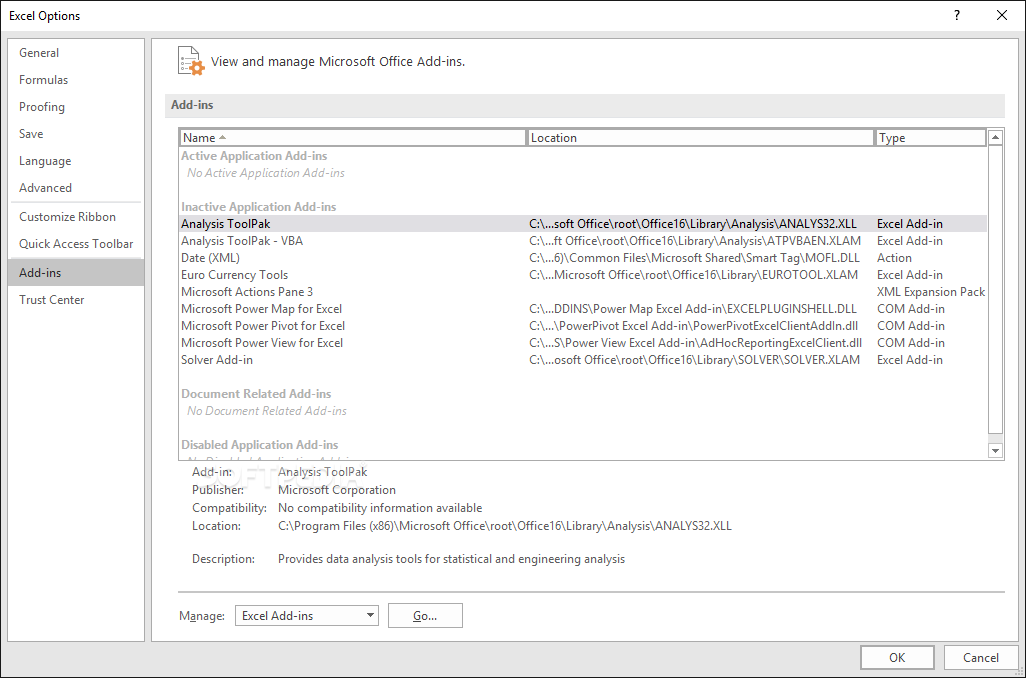Click the Action type cell
Image resolution: width=1026 pixels, height=678 pixels.
pyautogui.click(x=894, y=258)
